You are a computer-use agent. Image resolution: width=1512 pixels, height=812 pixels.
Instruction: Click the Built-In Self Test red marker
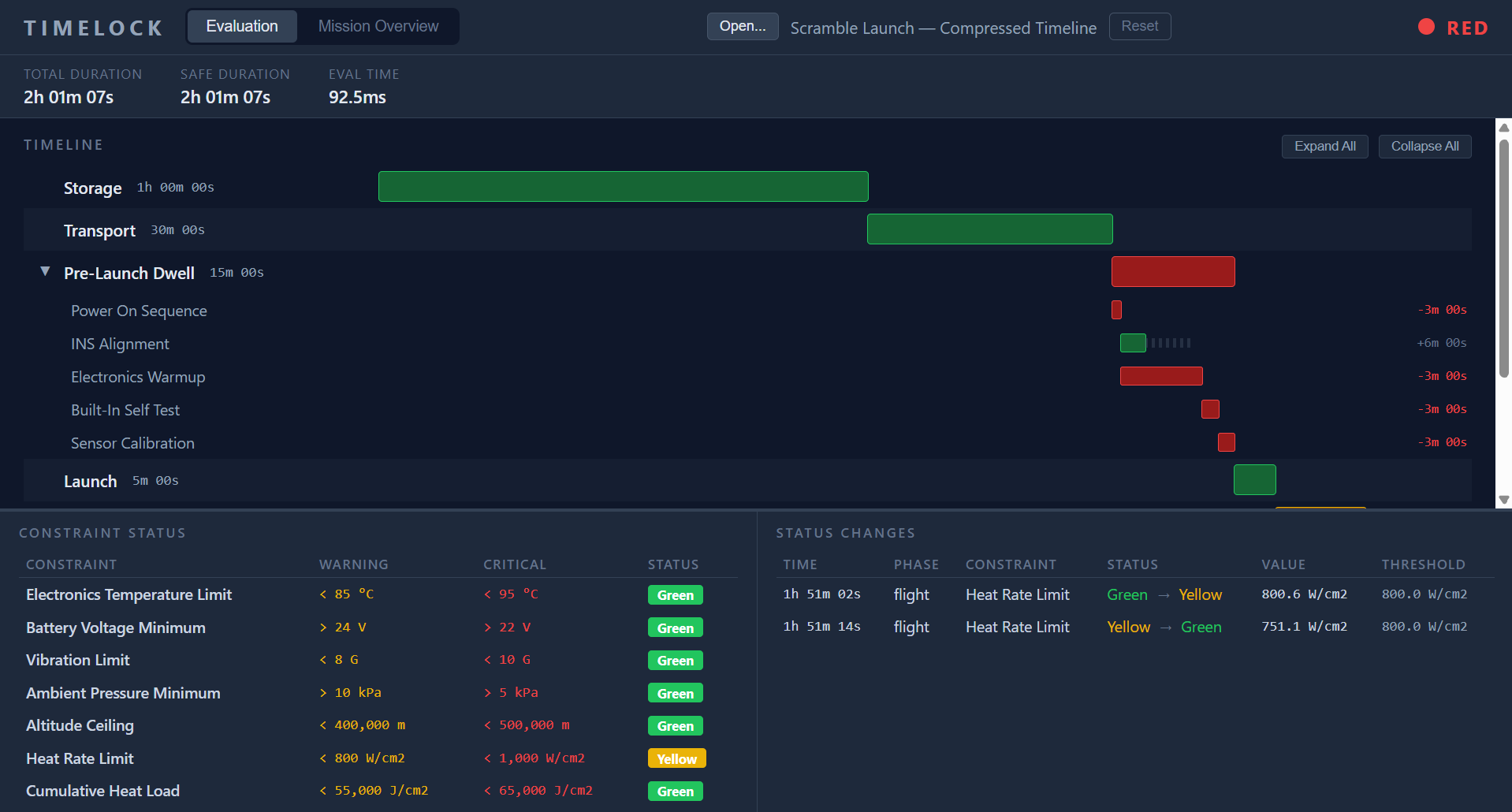(x=1210, y=409)
